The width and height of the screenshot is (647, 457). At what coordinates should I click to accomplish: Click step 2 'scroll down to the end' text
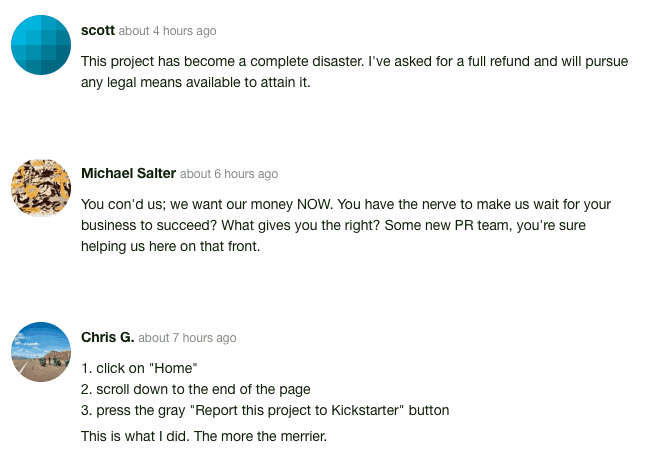click(x=196, y=389)
